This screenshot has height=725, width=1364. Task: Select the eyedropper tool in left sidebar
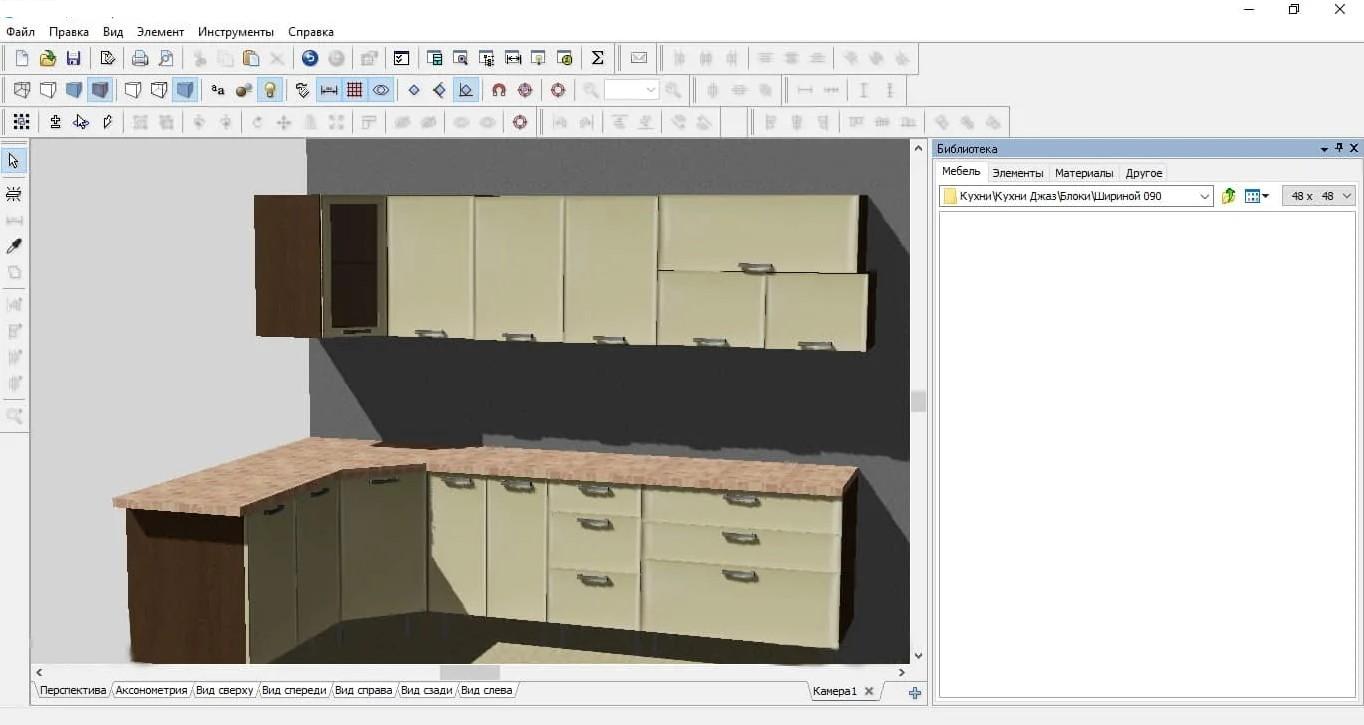14,246
